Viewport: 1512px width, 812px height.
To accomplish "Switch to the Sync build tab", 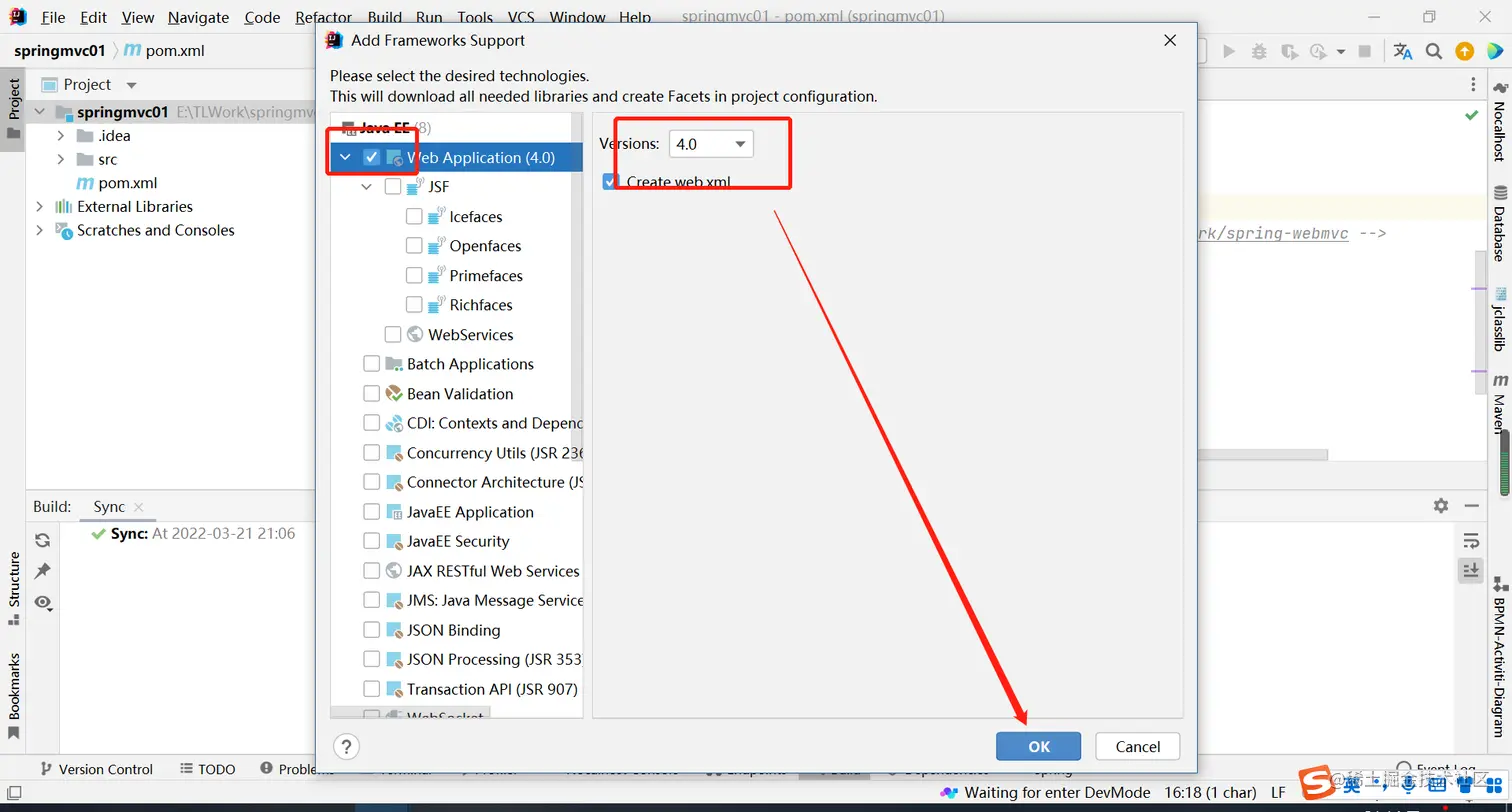I will tap(109, 507).
